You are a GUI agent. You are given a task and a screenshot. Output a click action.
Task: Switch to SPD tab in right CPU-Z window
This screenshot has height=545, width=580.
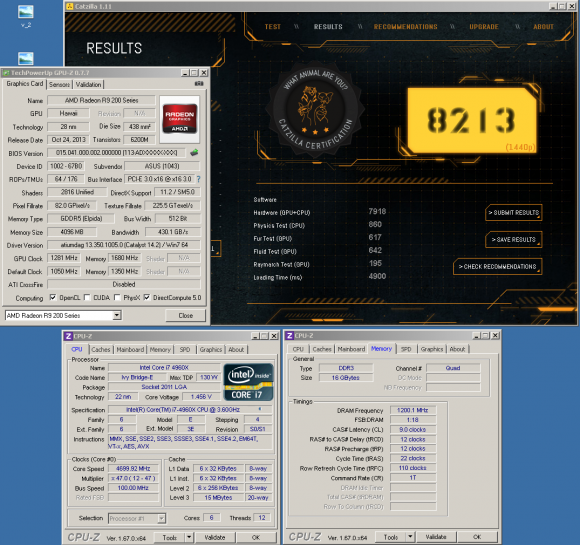[x=406, y=349]
